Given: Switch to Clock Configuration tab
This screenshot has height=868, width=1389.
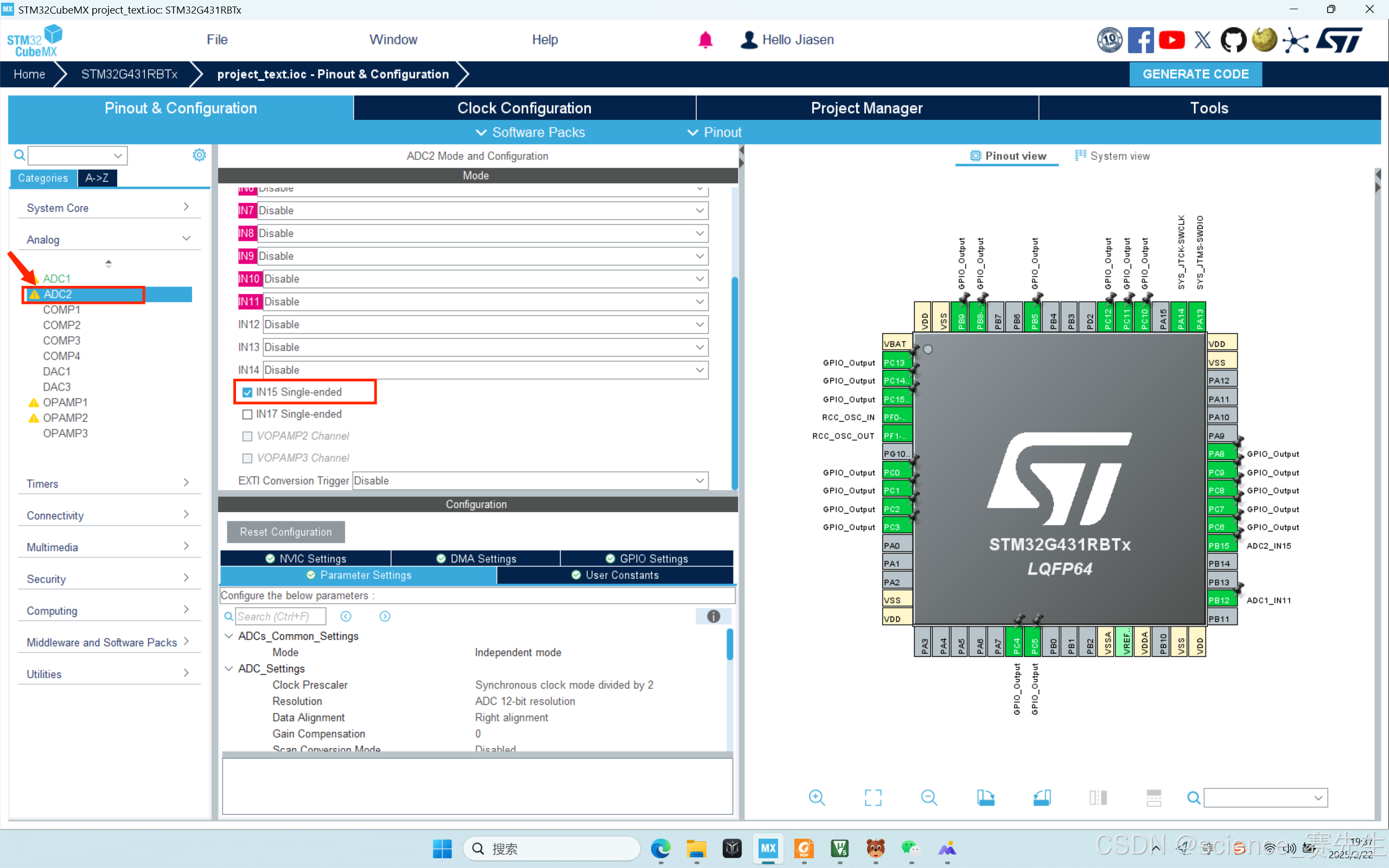Looking at the screenshot, I should coord(524,108).
